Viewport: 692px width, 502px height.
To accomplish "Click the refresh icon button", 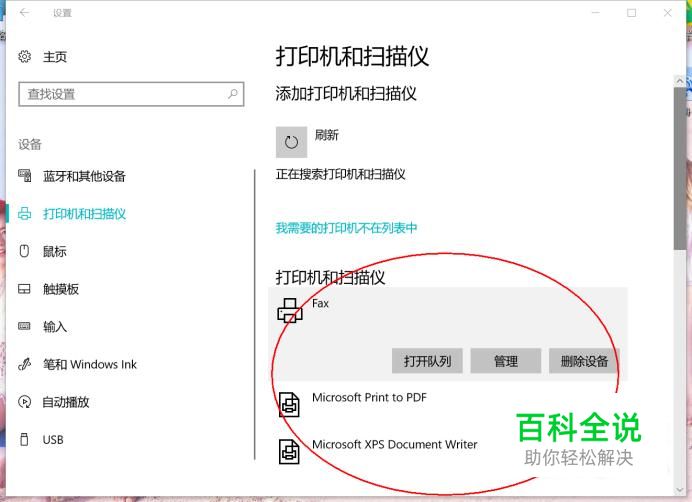I will click(x=291, y=142).
